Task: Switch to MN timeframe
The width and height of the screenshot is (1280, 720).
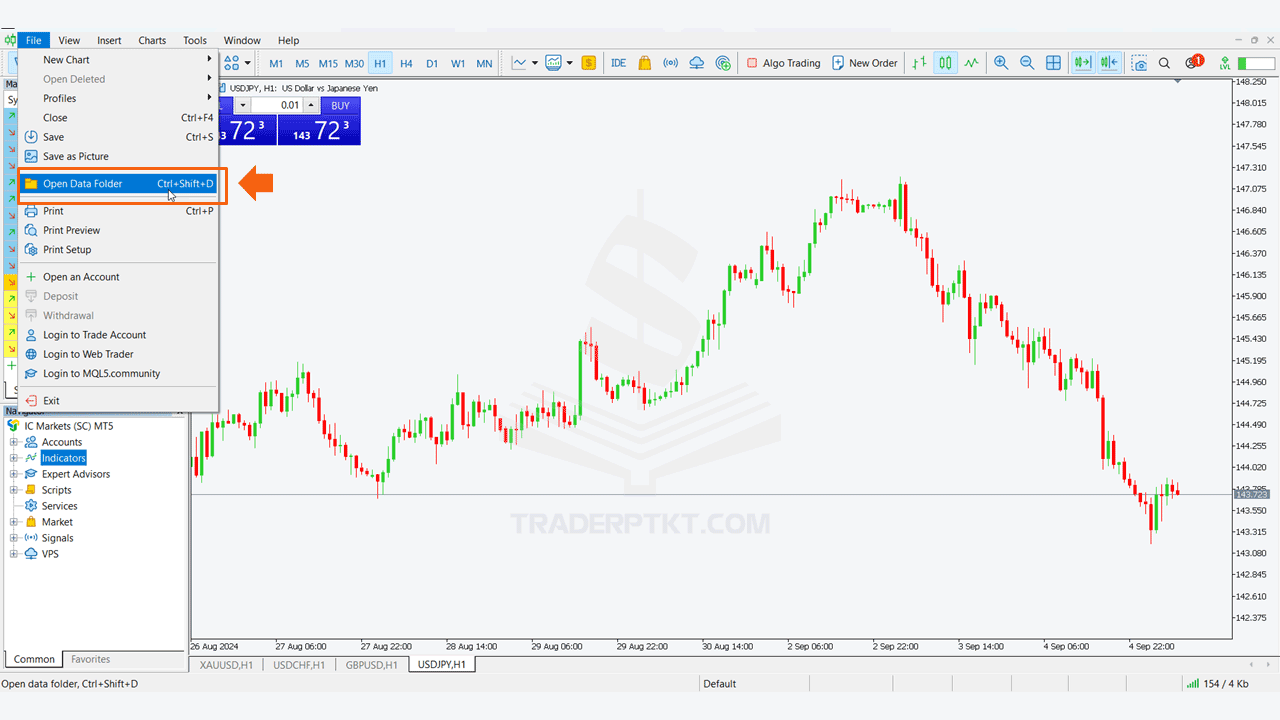Action: point(484,63)
